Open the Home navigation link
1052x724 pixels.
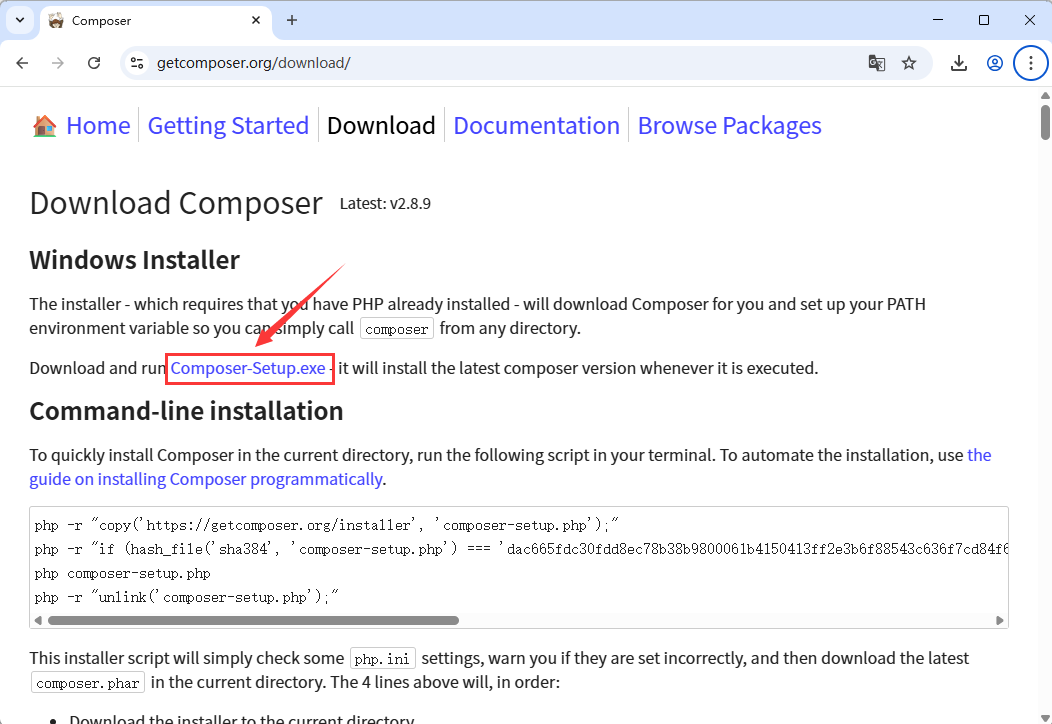(x=98, y=125)
